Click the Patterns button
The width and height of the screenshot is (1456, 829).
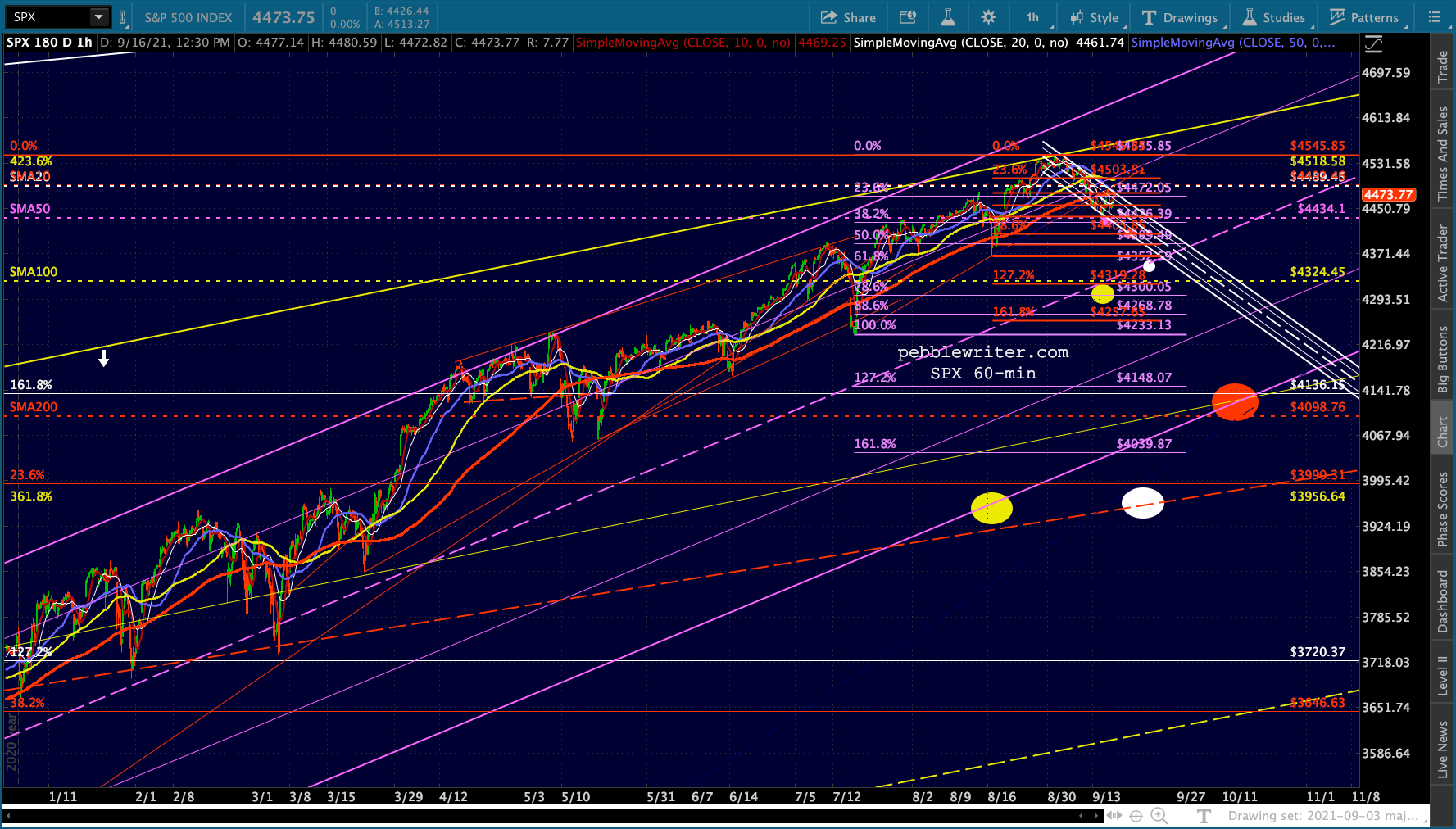1364,17
